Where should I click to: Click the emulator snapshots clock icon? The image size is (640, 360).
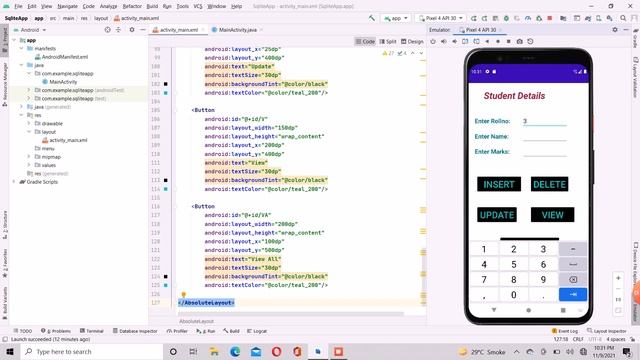tap(530, 41)
